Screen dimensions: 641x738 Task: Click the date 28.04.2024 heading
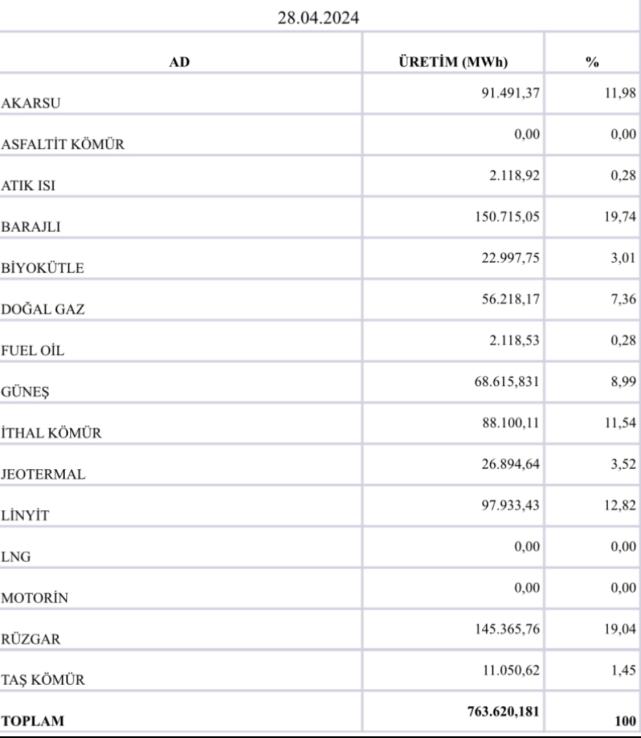[x=319, y=17]
